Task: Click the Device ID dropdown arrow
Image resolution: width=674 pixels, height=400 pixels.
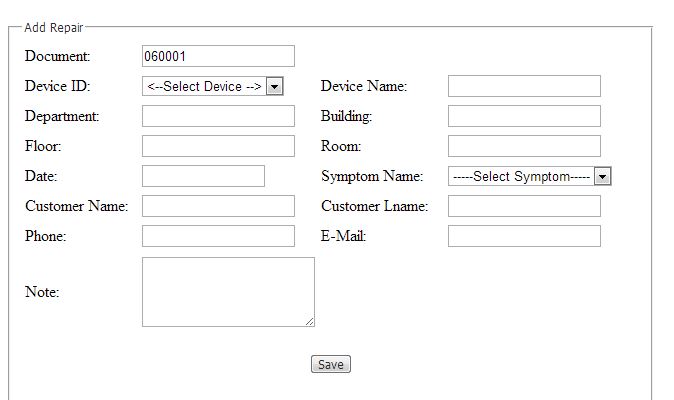Action: coord(275,86)
